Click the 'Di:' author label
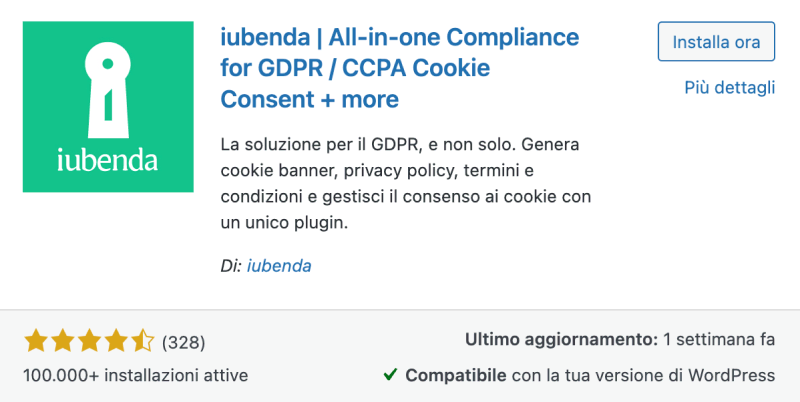This screenshot has width=800, height=402. (x=230, y=266)
